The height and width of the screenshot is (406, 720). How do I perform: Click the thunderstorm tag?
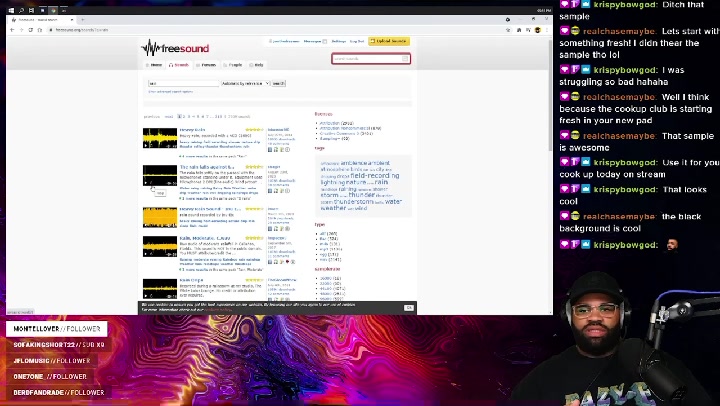354,202
